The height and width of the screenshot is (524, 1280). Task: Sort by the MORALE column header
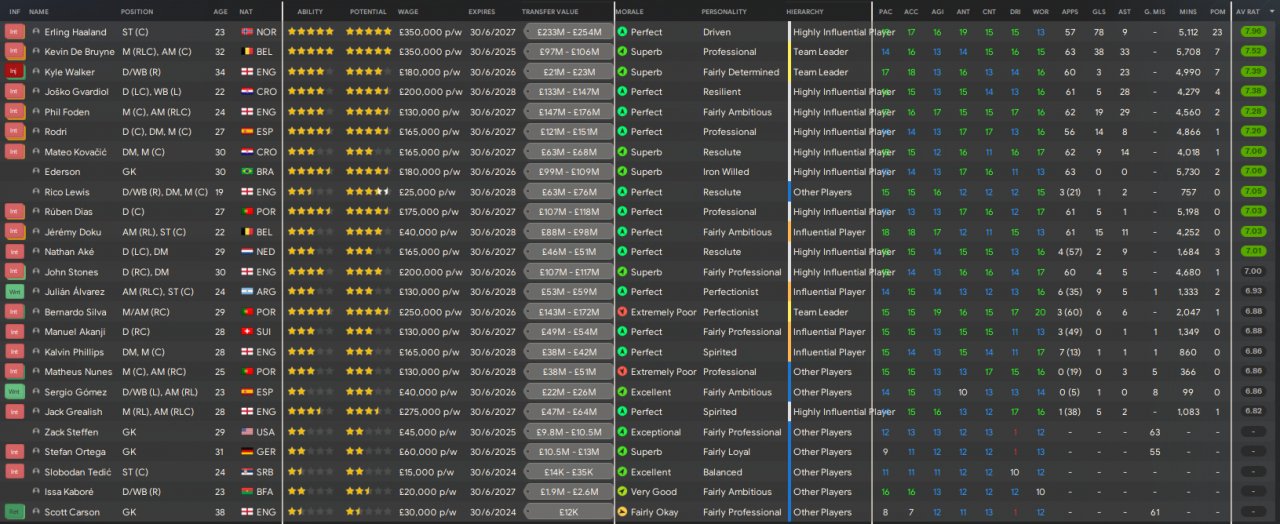630,11
